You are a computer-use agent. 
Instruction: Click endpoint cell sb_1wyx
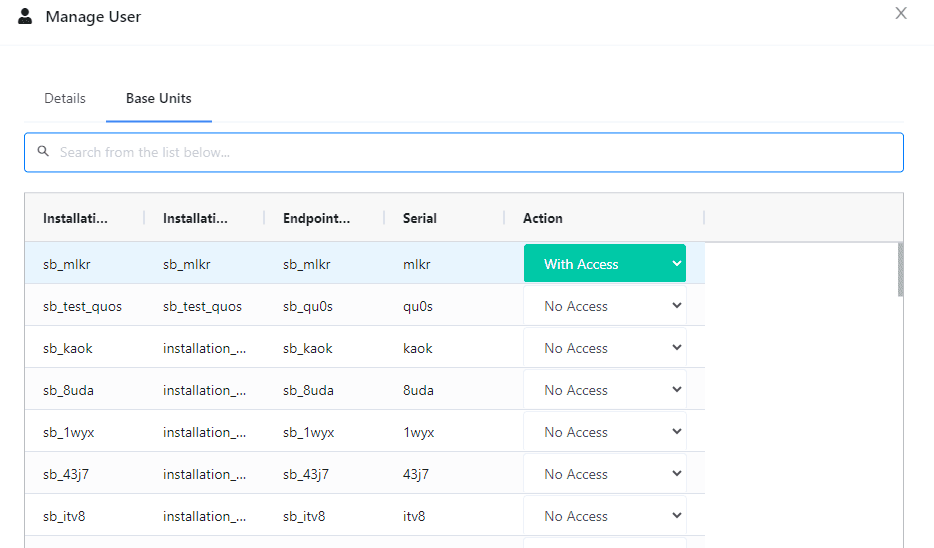(309, 432)
